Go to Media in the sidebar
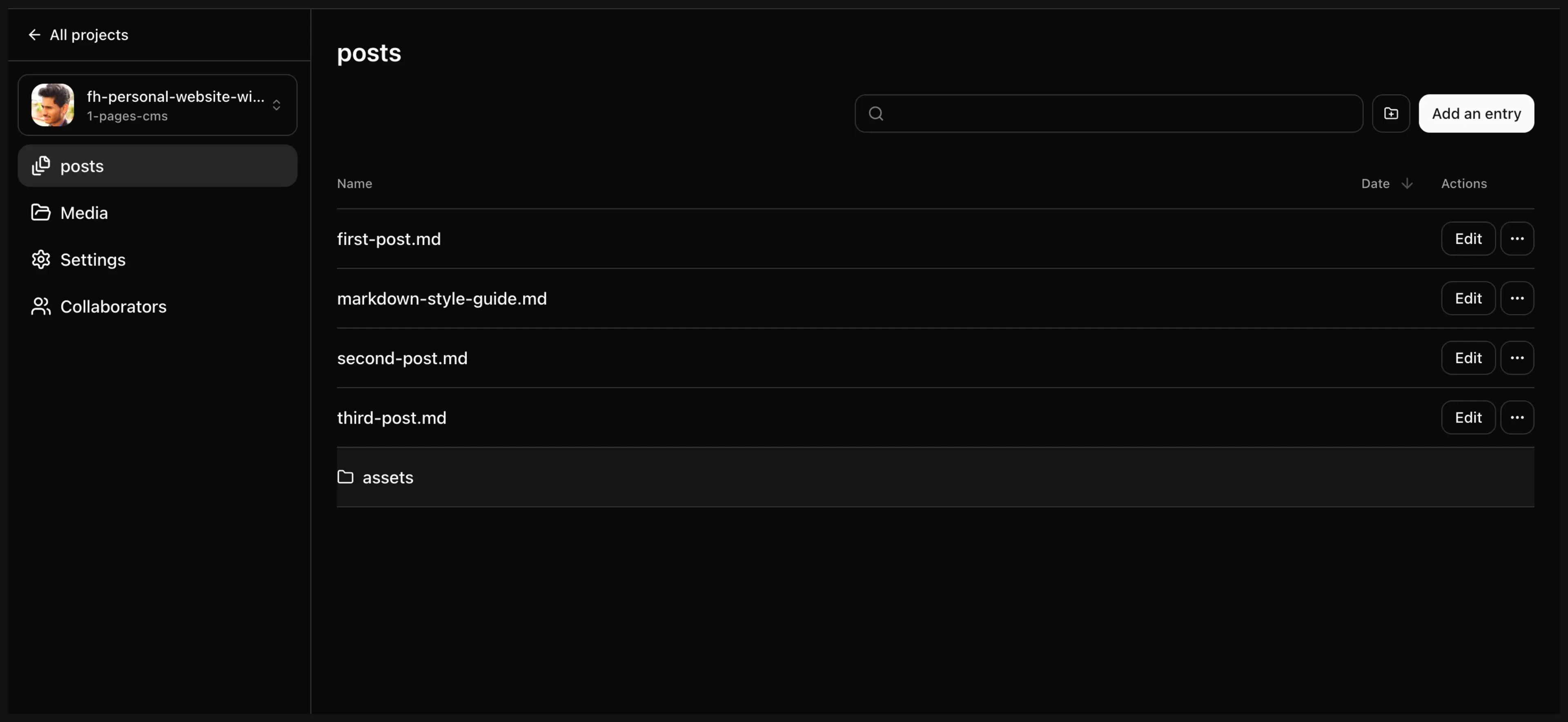This screenshot has height=722, width=1568. click(x=84, y=213)
